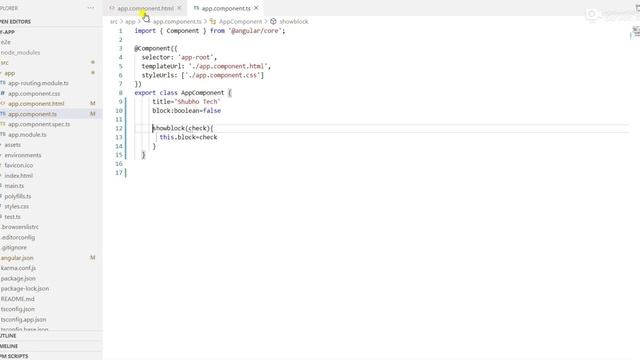Collapse the src folder
640x360 pixels.
point(5,62)
